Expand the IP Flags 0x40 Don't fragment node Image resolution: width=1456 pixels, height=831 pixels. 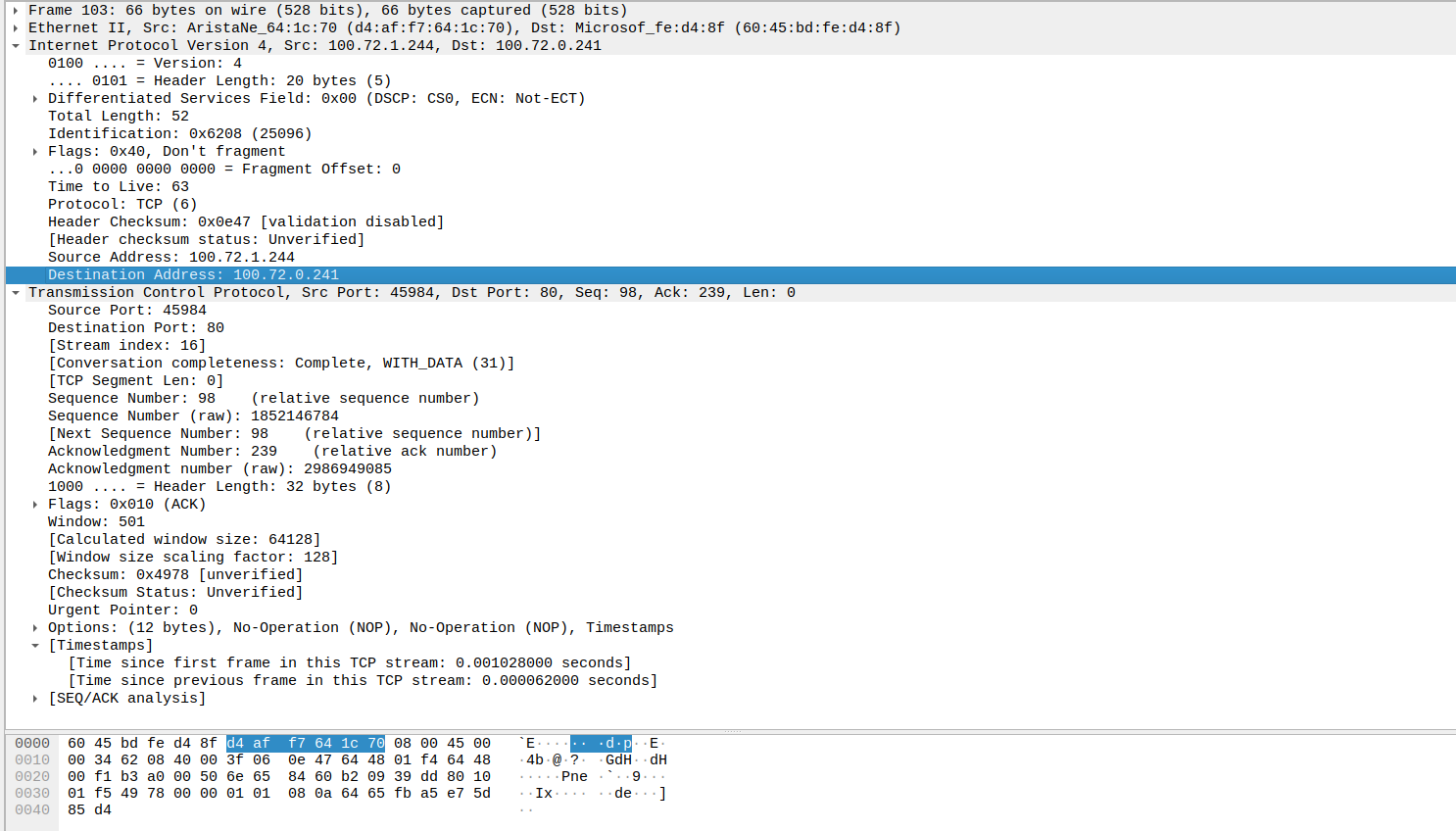click(x=35, y=151)
